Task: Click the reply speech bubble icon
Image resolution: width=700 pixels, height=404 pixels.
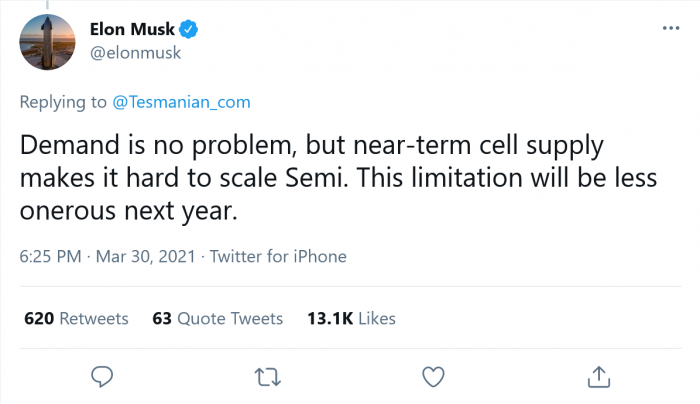Action: [x=100, y=376]
